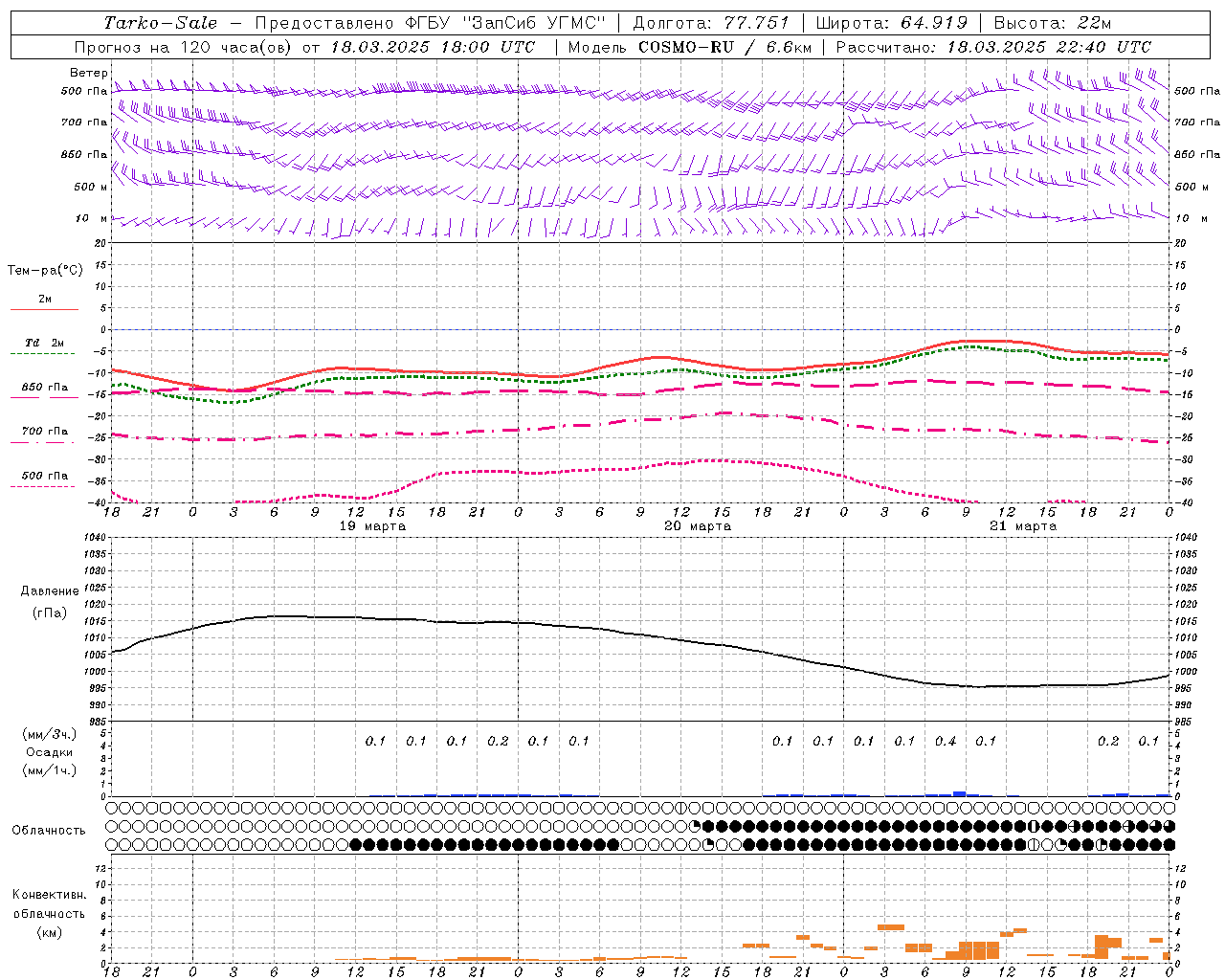Click the 'Широта: 64.919' latitude value
Image resolution: width=1225 pixels, height=980 pixels.
(x=892, y=23)
